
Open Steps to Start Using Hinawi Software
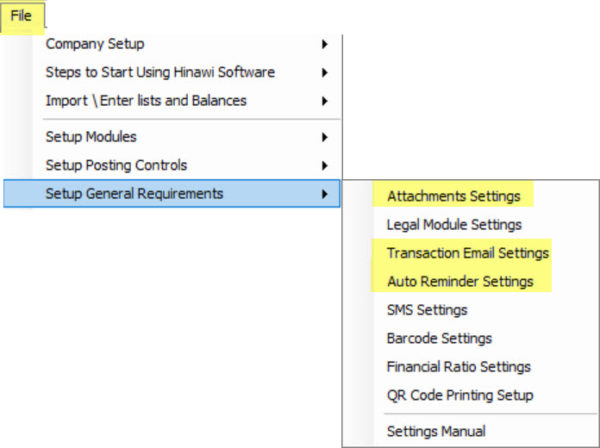point(172,72)
